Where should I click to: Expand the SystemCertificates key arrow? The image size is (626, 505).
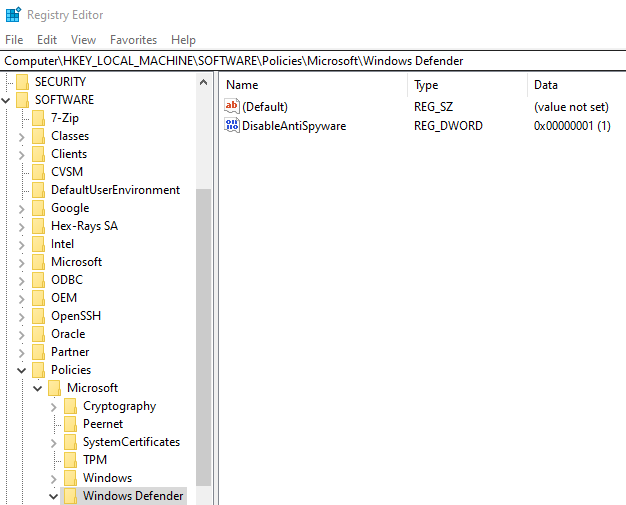[54, 442]
